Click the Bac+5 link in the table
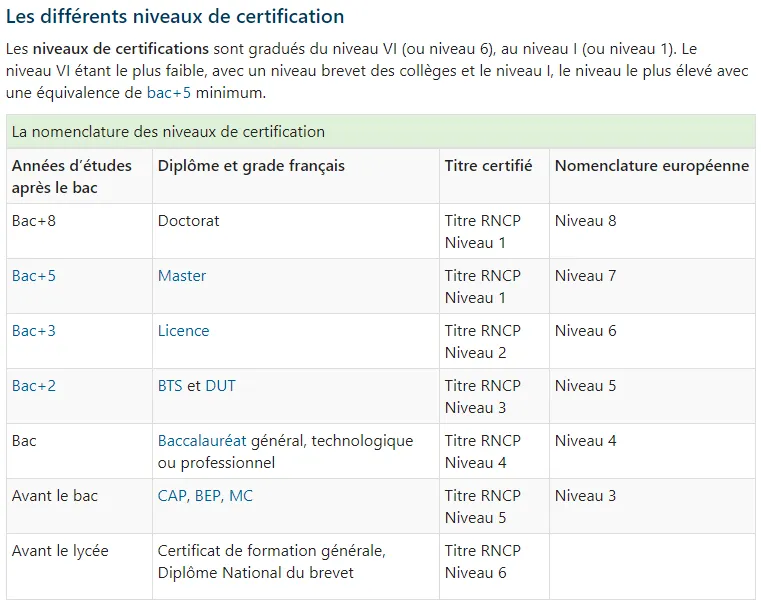The height and width of the screenshot is (606, 761). tap(34, 276)
